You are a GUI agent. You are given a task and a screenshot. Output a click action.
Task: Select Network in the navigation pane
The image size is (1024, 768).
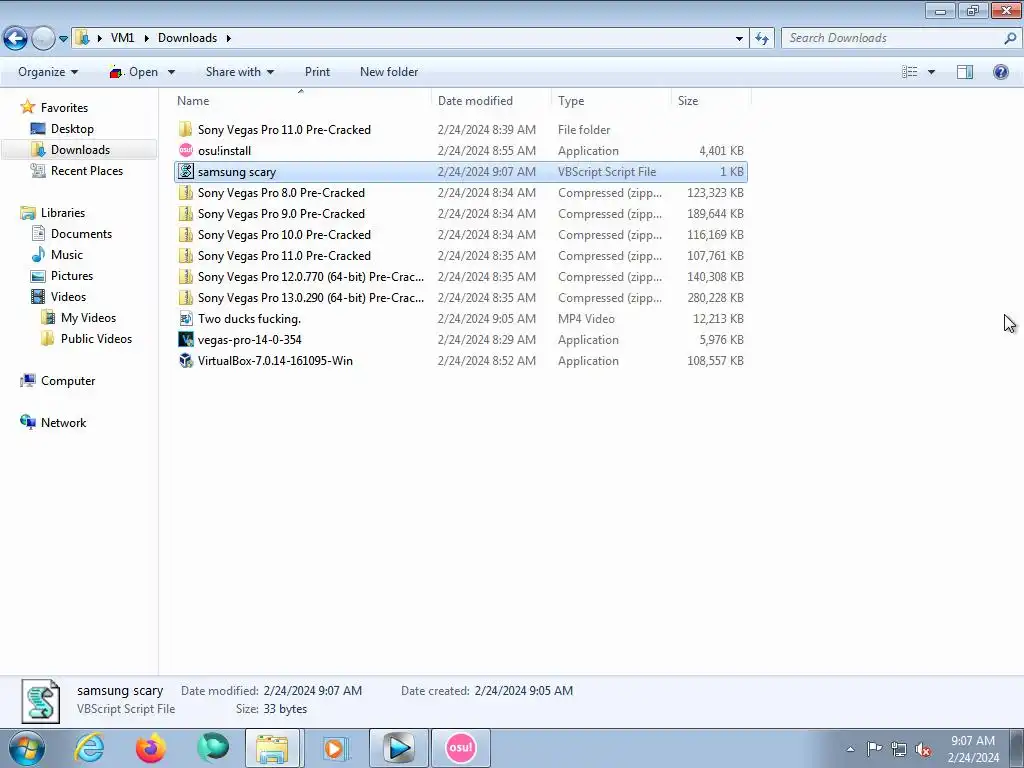(63, 423)
